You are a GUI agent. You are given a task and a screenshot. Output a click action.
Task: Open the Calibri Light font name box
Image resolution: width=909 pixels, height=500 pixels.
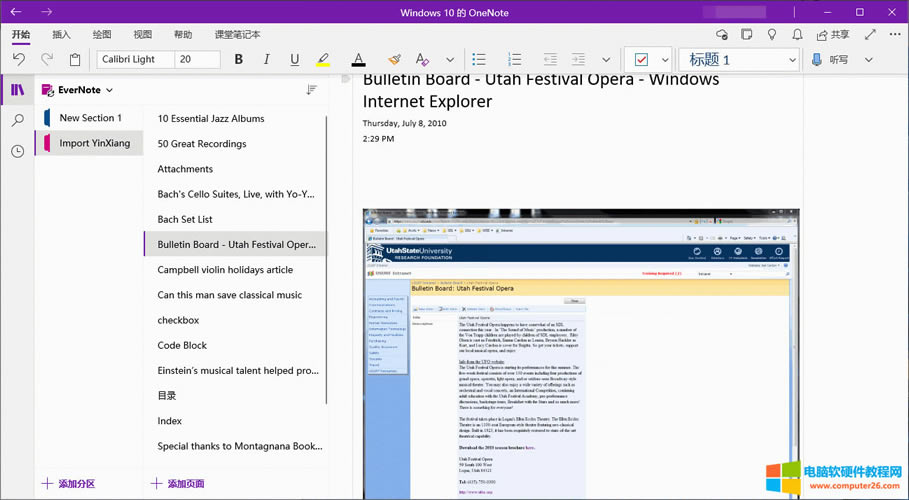135,60
